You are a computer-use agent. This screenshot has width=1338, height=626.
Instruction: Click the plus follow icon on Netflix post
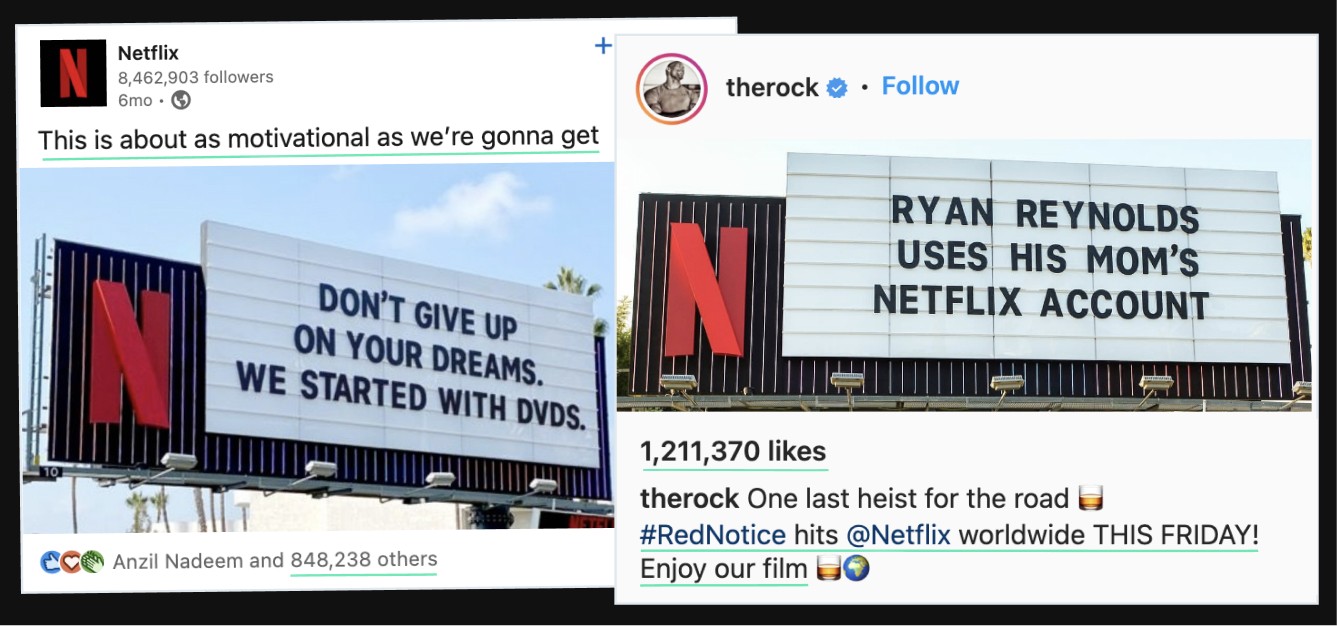coord(602,45)
